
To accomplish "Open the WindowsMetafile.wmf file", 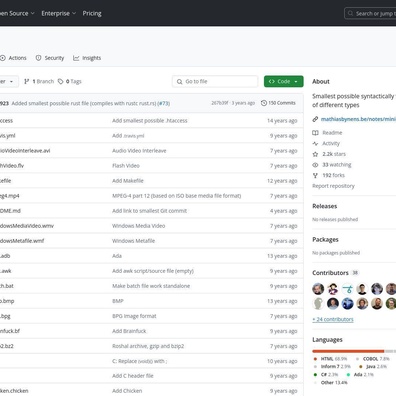I will [22, 241].
